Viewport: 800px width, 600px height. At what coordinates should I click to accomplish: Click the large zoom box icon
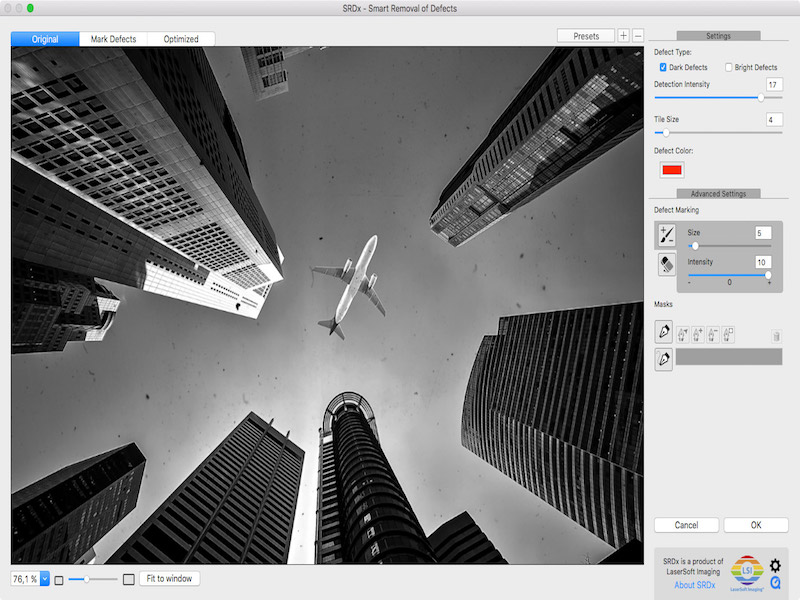tap(129, 579)
